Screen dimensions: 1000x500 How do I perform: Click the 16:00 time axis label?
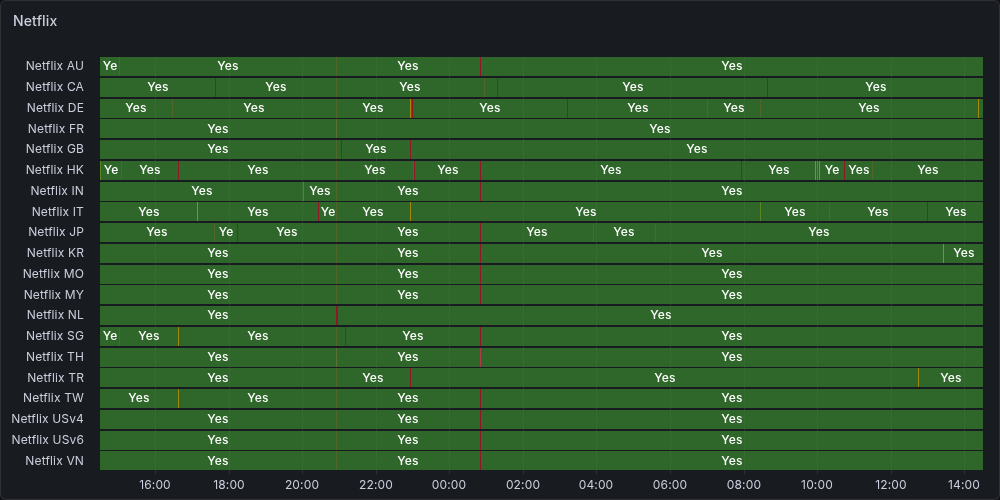[154, 485]
